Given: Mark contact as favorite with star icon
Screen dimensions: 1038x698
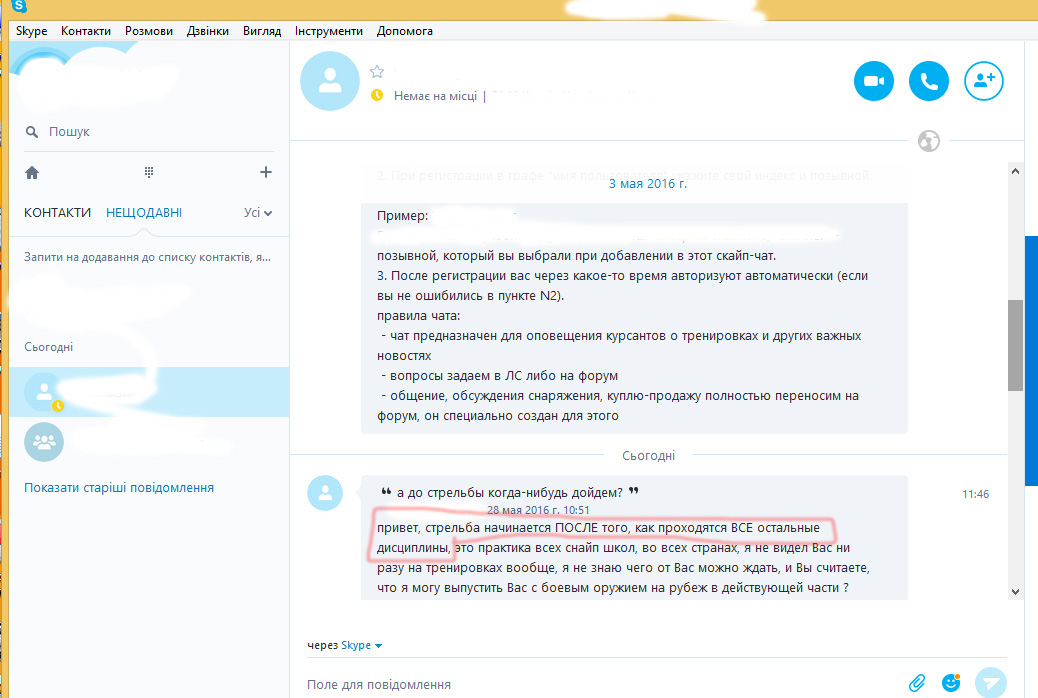Looking at the screenshot, I should click(377, 72).
